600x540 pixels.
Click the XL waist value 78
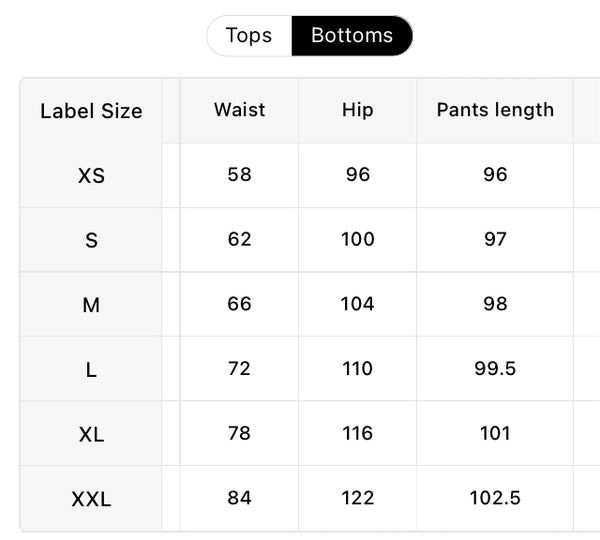click(239, 433)
